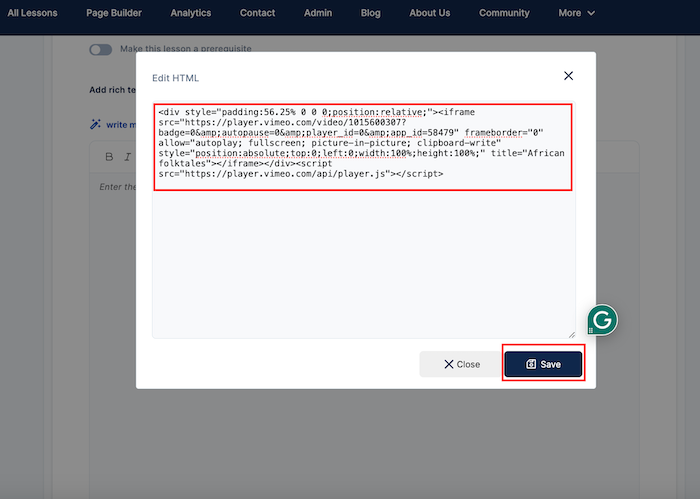Save the edited HTML
This screenshot has width=700, height=499.
(543, 364)
